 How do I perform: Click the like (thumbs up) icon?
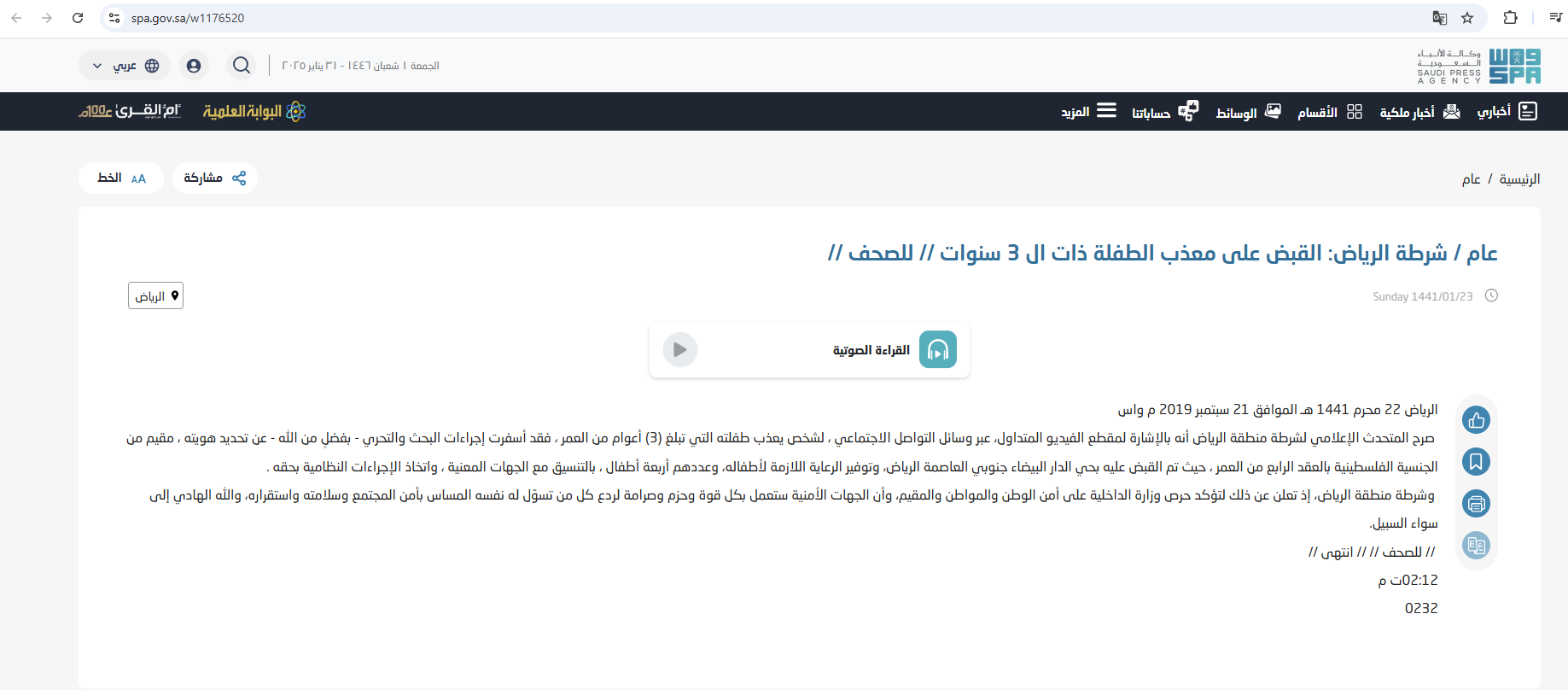click(1476, 420)
